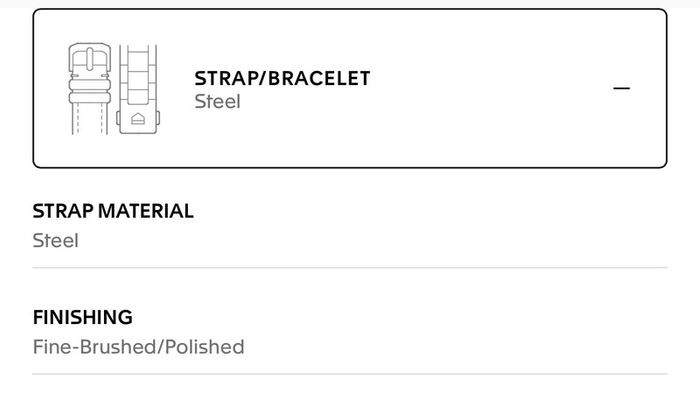The height and width of the screenshot is (401, 700).
Task: Click the FINISHING label
Action: coord(83,317)
